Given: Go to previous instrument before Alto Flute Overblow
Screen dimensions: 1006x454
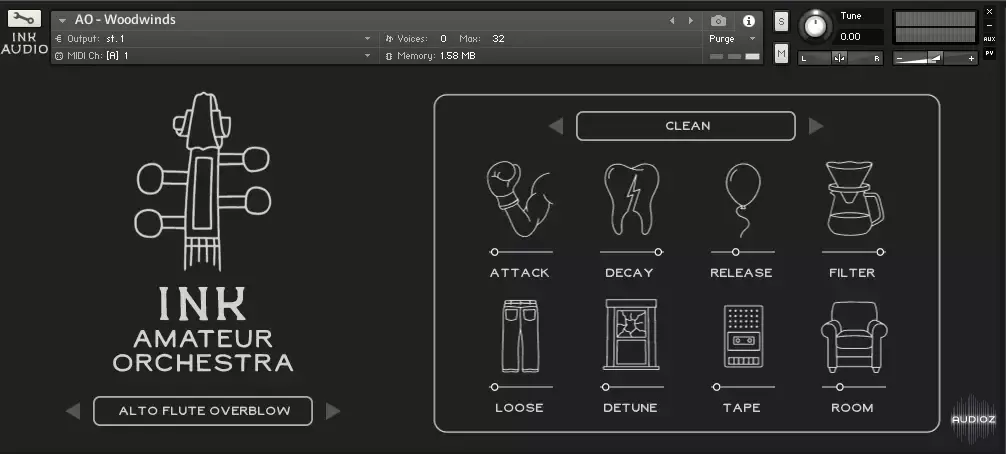Looking at the screenshot, I should tap(73, 411).
